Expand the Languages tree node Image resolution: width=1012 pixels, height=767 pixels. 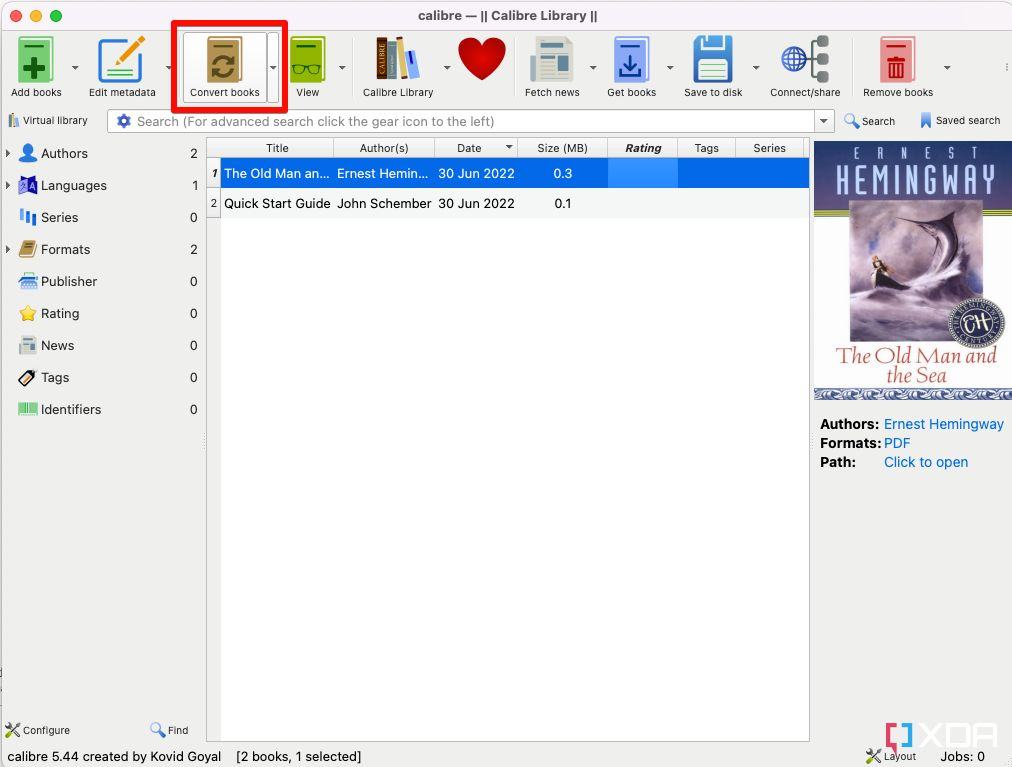click(8, 185)
